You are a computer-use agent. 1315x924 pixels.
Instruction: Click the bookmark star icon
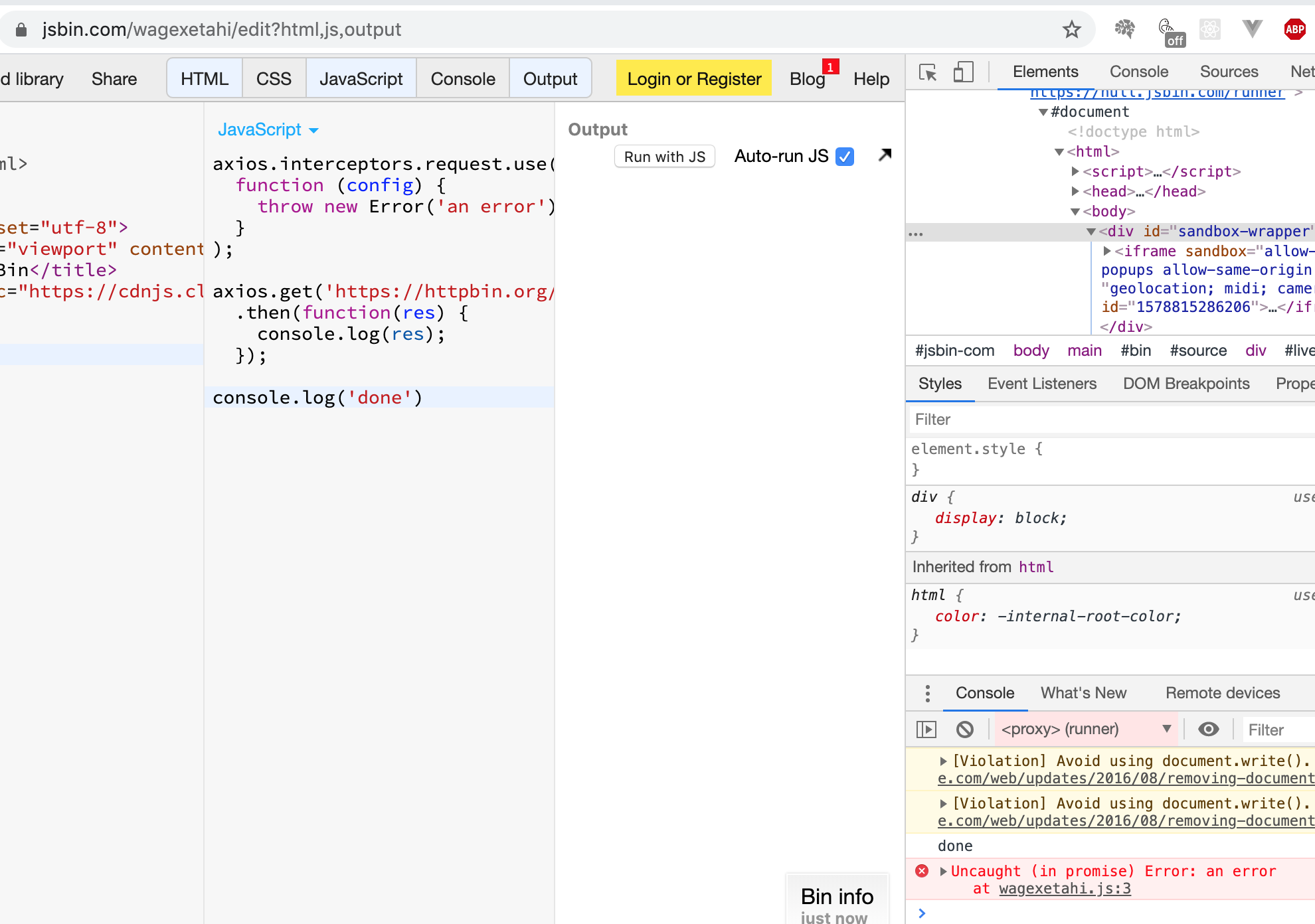coord(1071,29)
